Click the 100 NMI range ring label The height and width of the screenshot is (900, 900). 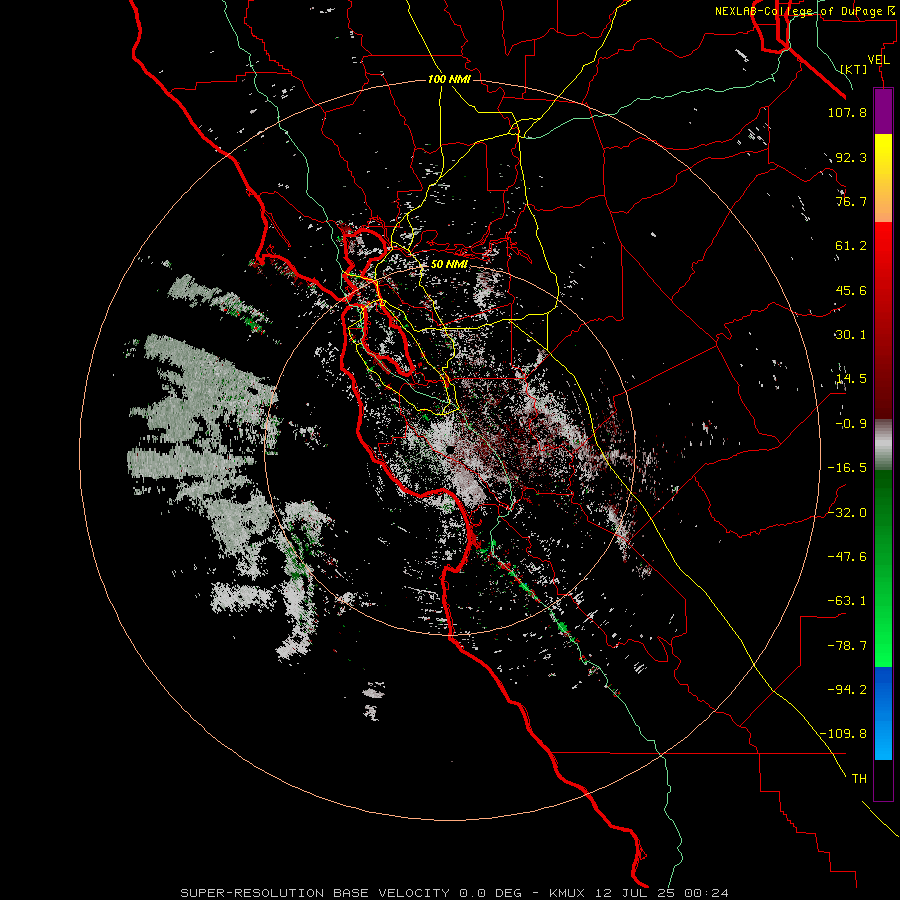pos(449,79)
